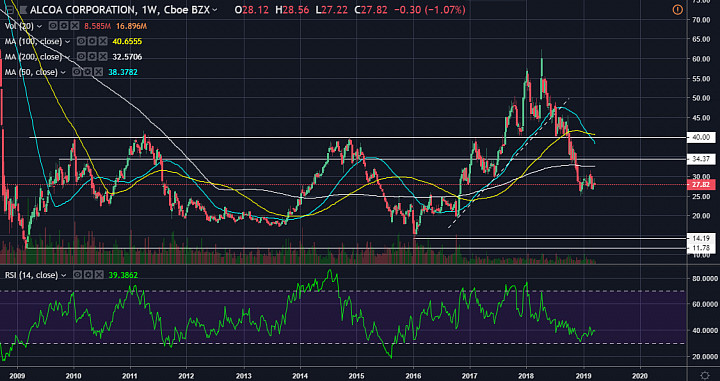This screenshot has width=720, height=381.
Task: Expand the MA (50, close) dropdown arrow
Action: coord(63,73)
